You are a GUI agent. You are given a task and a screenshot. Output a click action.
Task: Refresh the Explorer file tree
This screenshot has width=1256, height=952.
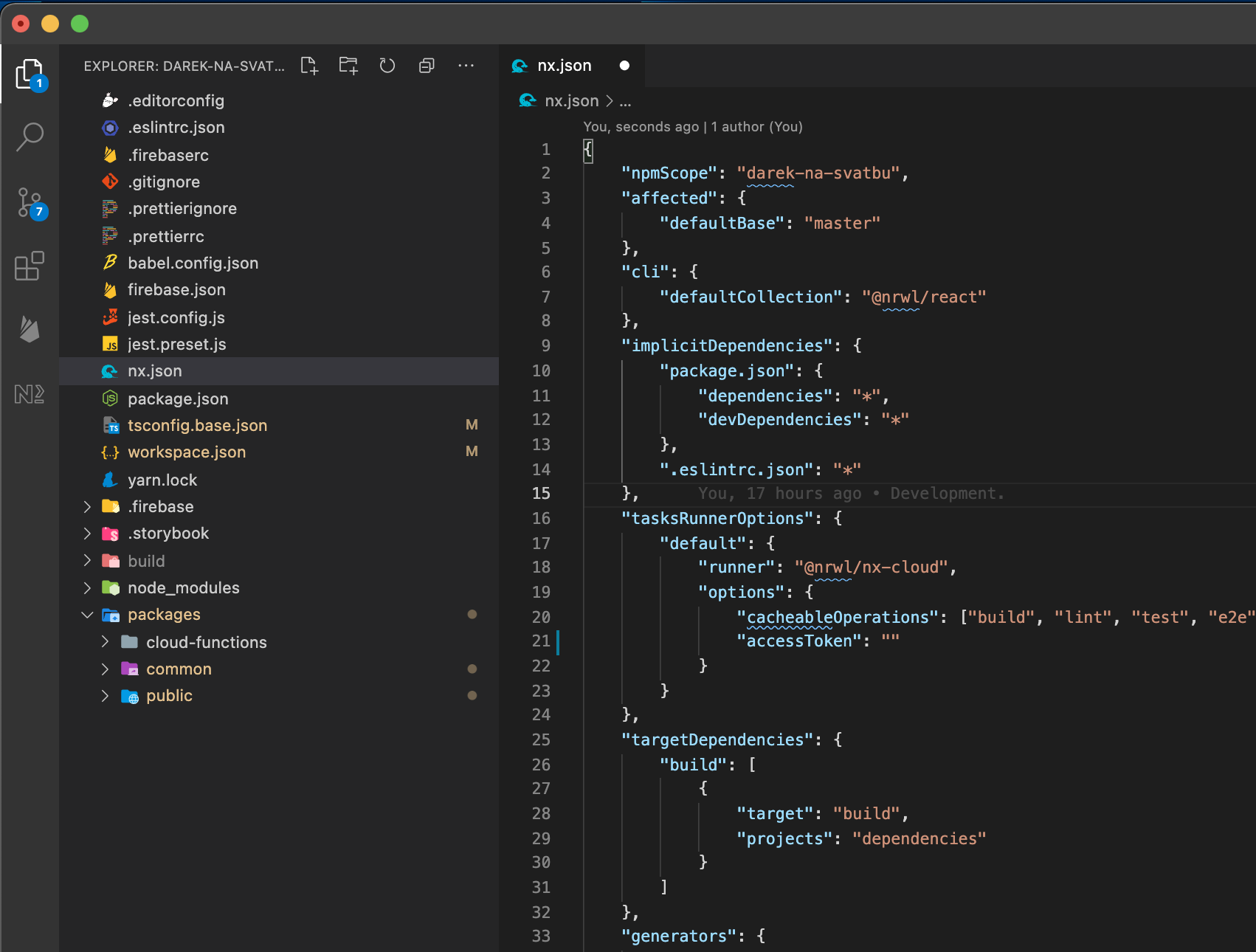coord(387,66)
